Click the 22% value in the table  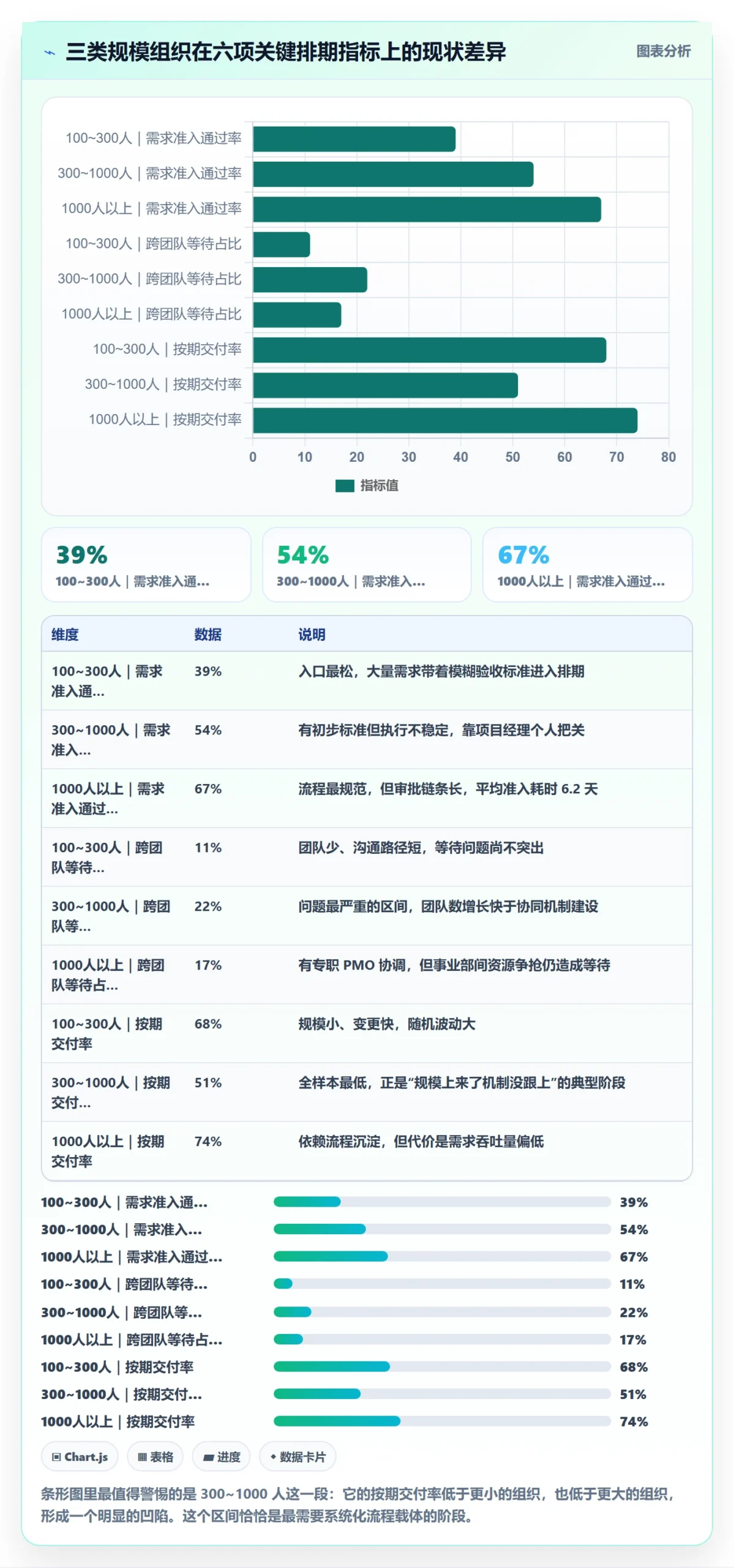coord(208,907)
